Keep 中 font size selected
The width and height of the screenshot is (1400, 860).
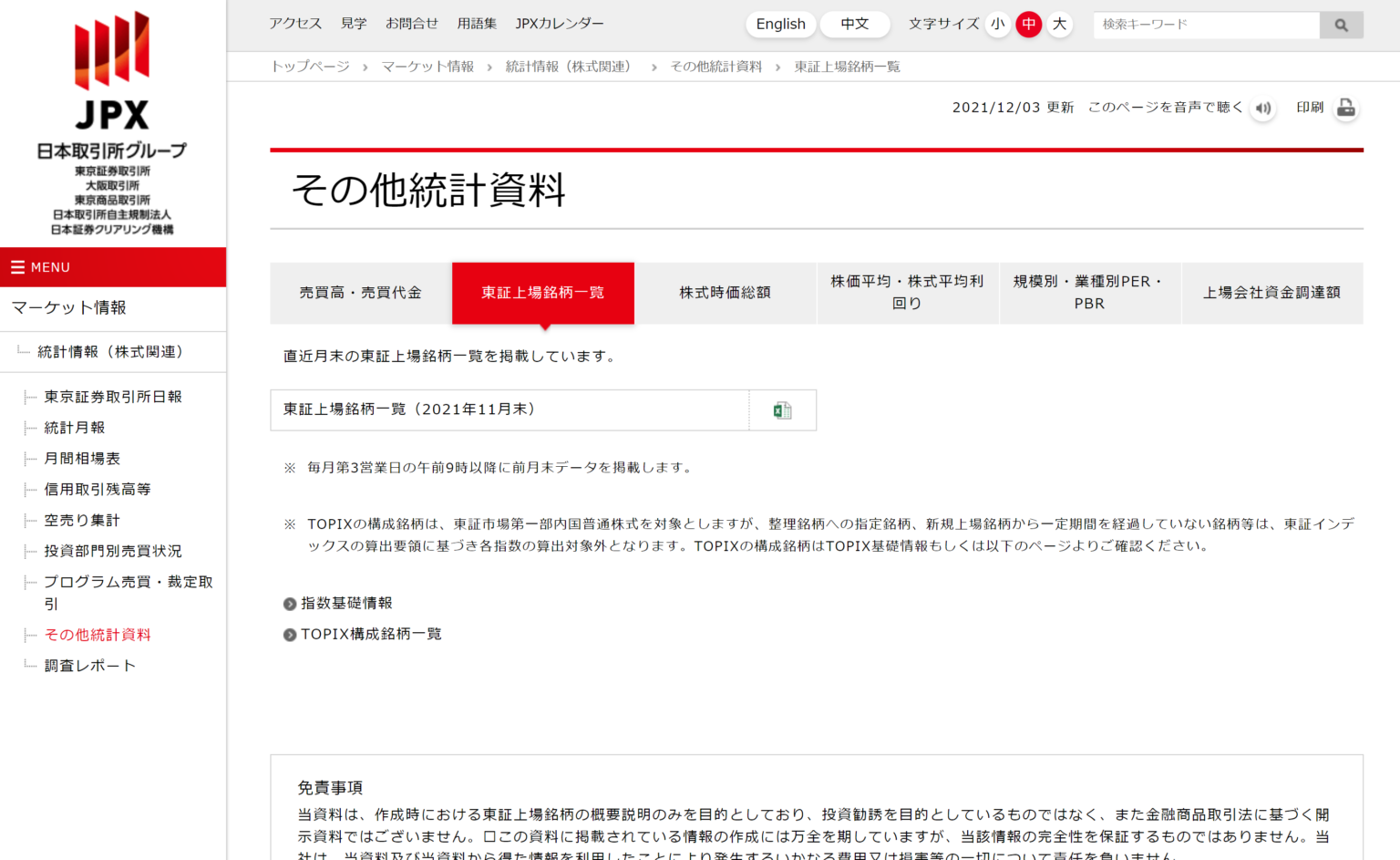1029,25
